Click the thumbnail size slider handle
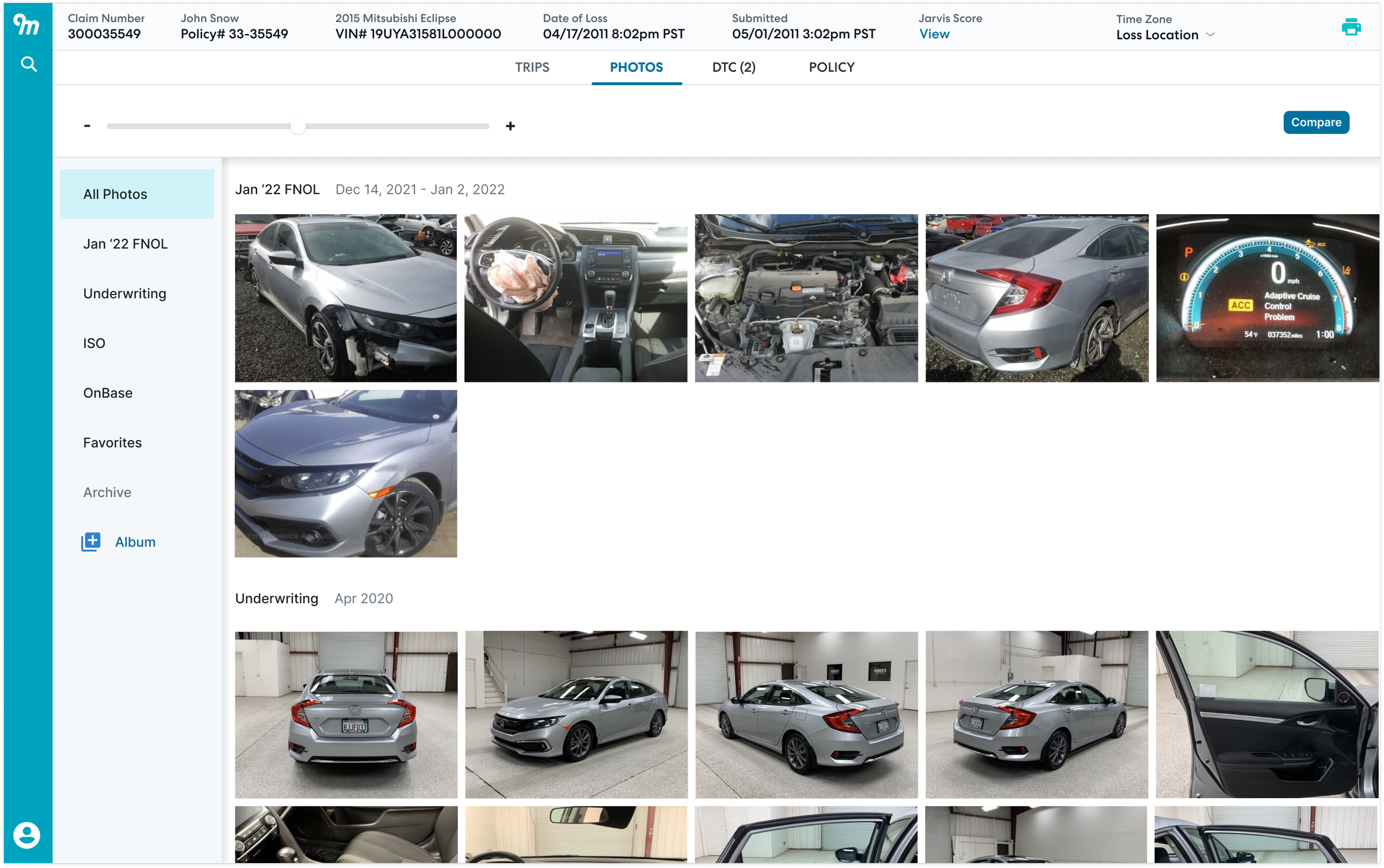Viewport: 1384px width, 868px height. click(x=298, y=126)
